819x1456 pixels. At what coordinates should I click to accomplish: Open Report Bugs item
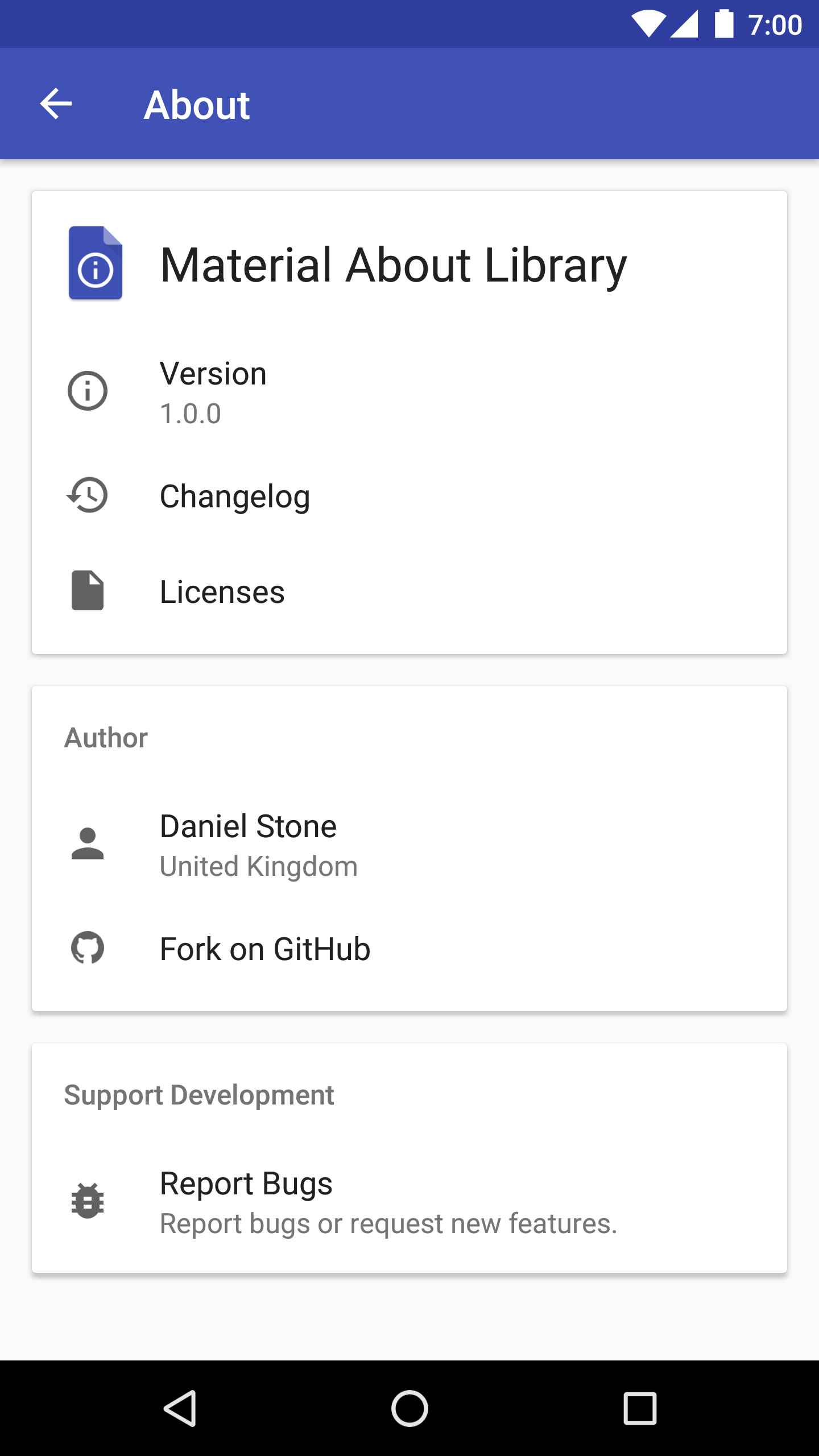[246, 1184]
